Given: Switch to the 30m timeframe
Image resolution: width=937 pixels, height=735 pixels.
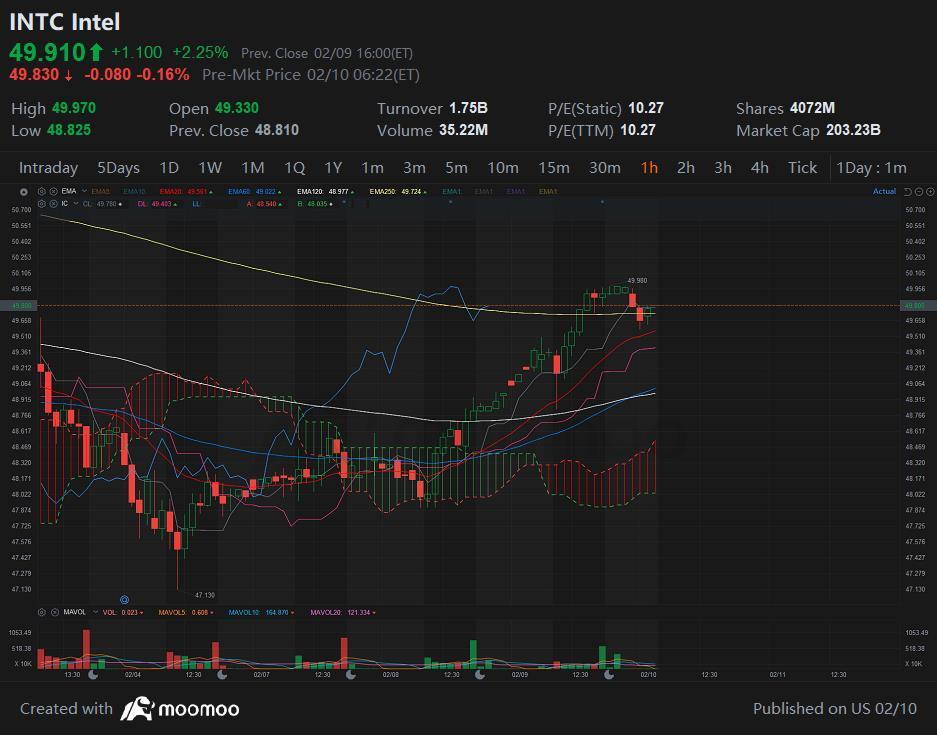Looking at the screenshot, I should (x=605, y=168).
